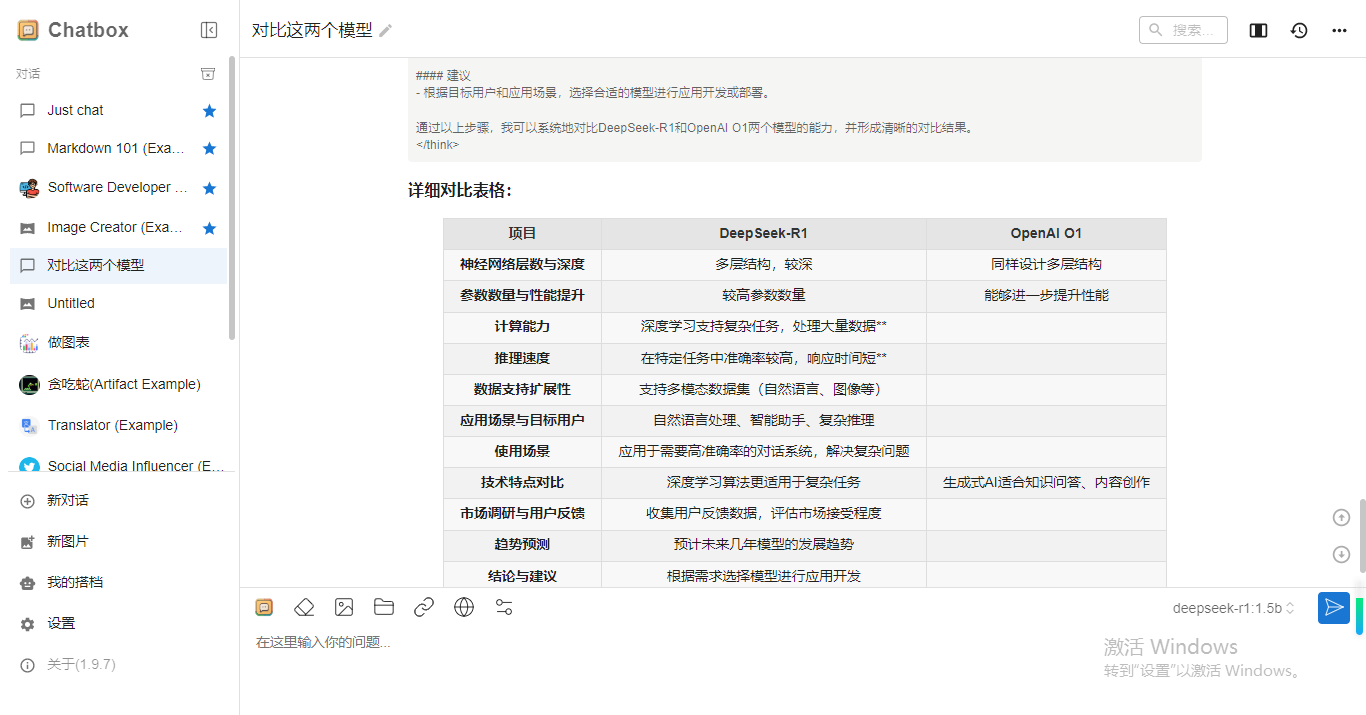Open 我的搭档 copilots page
Screen dimensions: 1366x715
click(118, 583)
